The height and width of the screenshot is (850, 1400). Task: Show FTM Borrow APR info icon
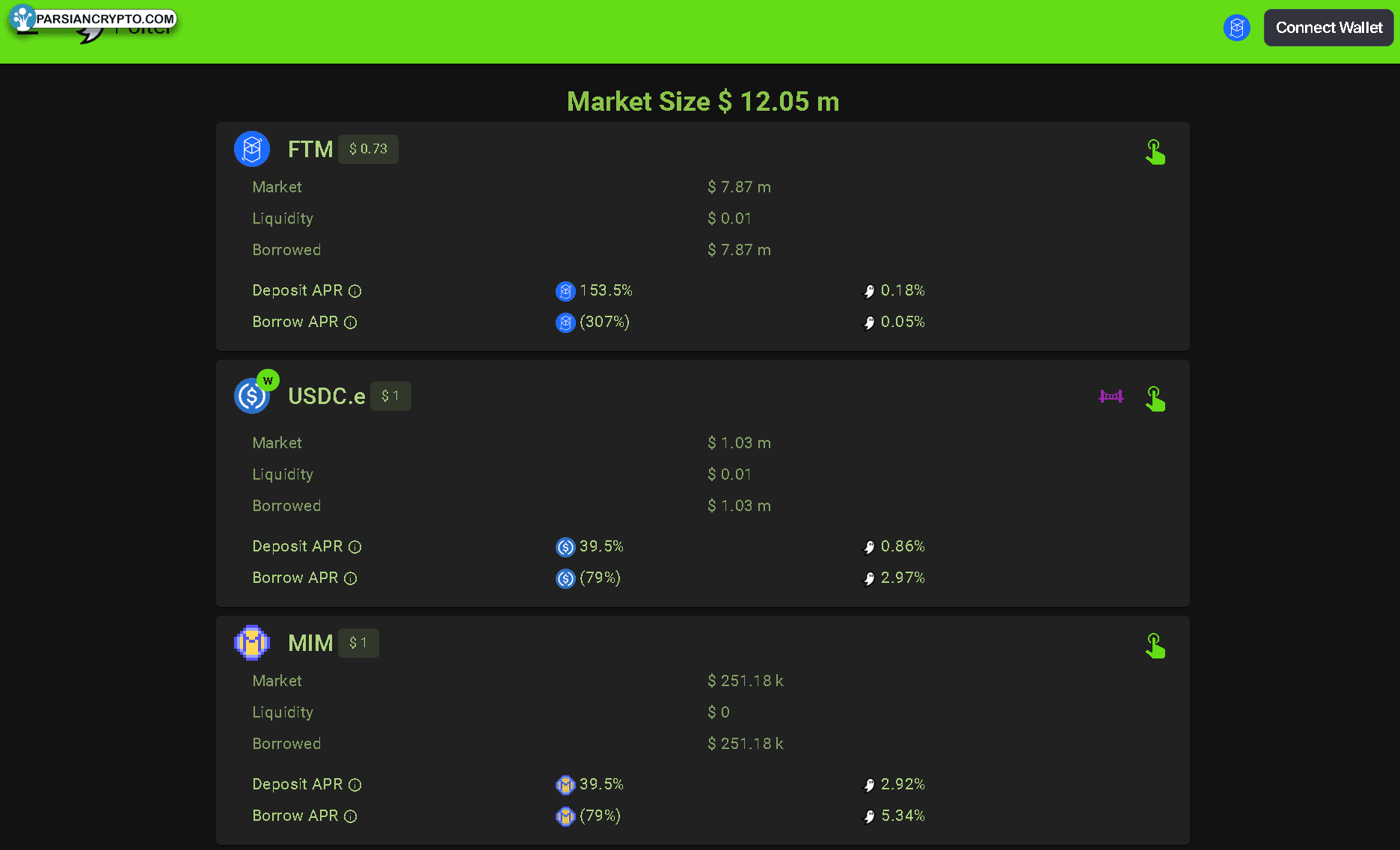(x=351, y=322)
